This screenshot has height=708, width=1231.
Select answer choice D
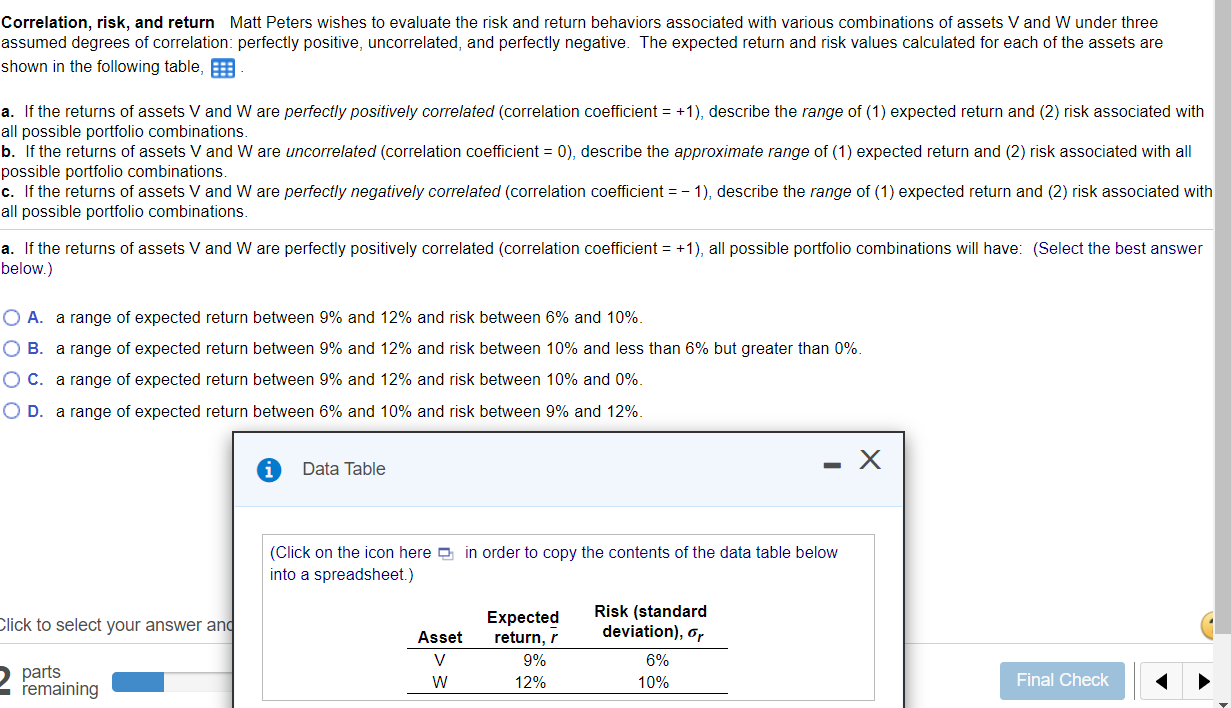tap(12, 411)
